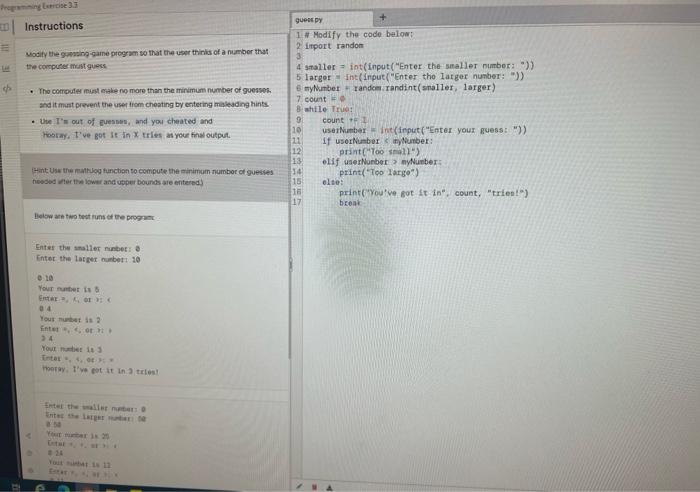Click the 'while True:' code line
The image size is (700, 492).
329,109
